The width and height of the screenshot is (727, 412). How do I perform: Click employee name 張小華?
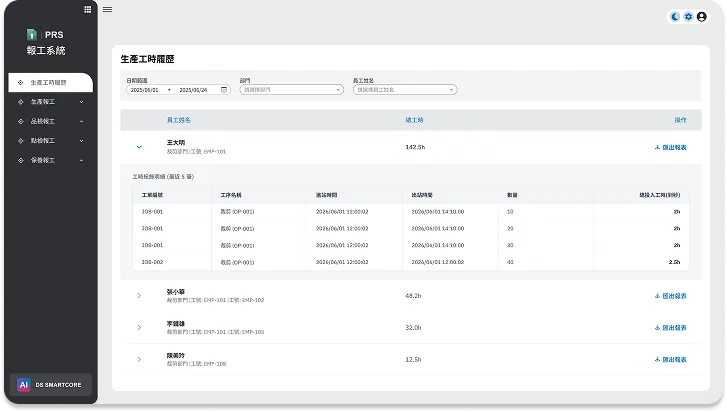click(x=176, y=292)
